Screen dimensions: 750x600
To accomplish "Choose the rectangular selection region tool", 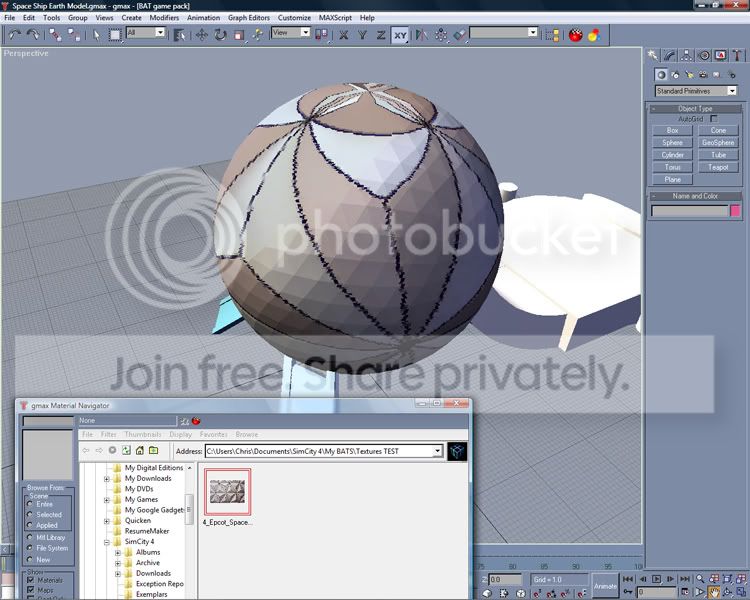I will tap(115, 35).
